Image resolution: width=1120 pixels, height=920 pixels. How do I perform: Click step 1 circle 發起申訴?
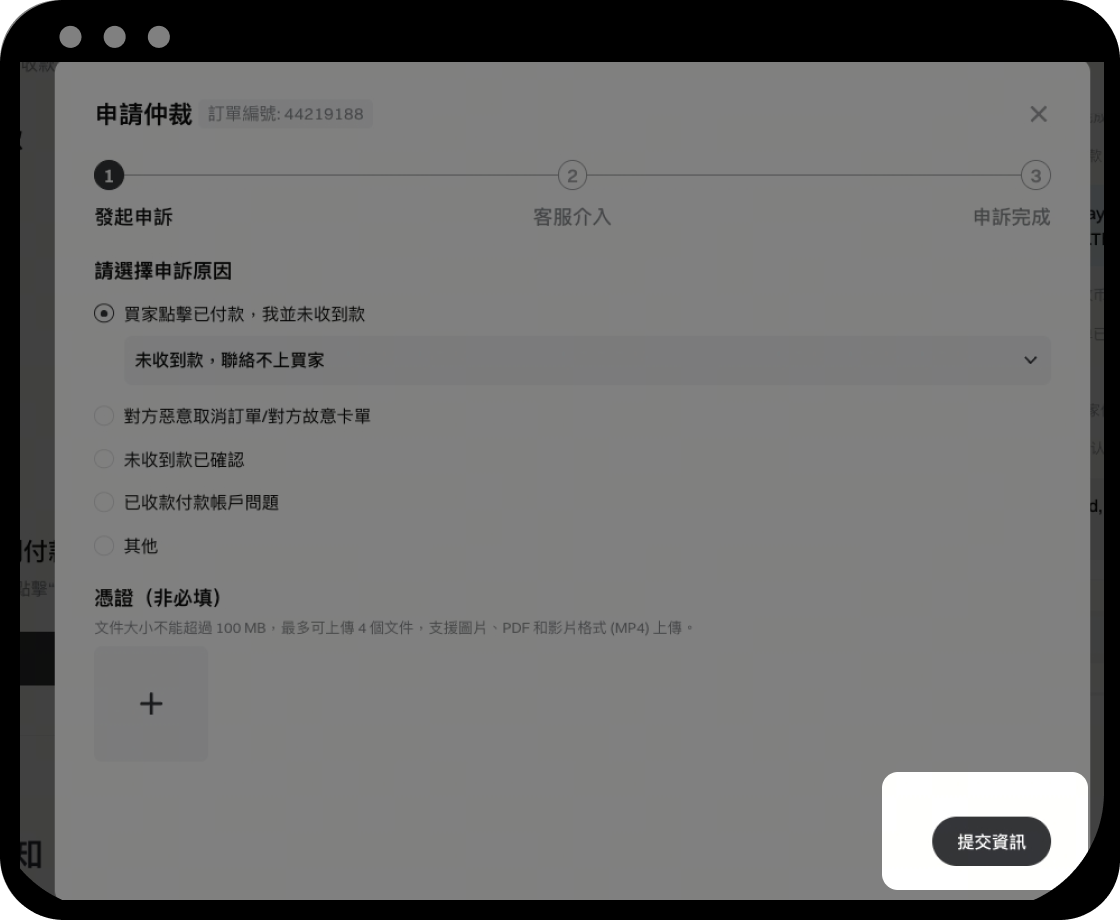[109, 176]
